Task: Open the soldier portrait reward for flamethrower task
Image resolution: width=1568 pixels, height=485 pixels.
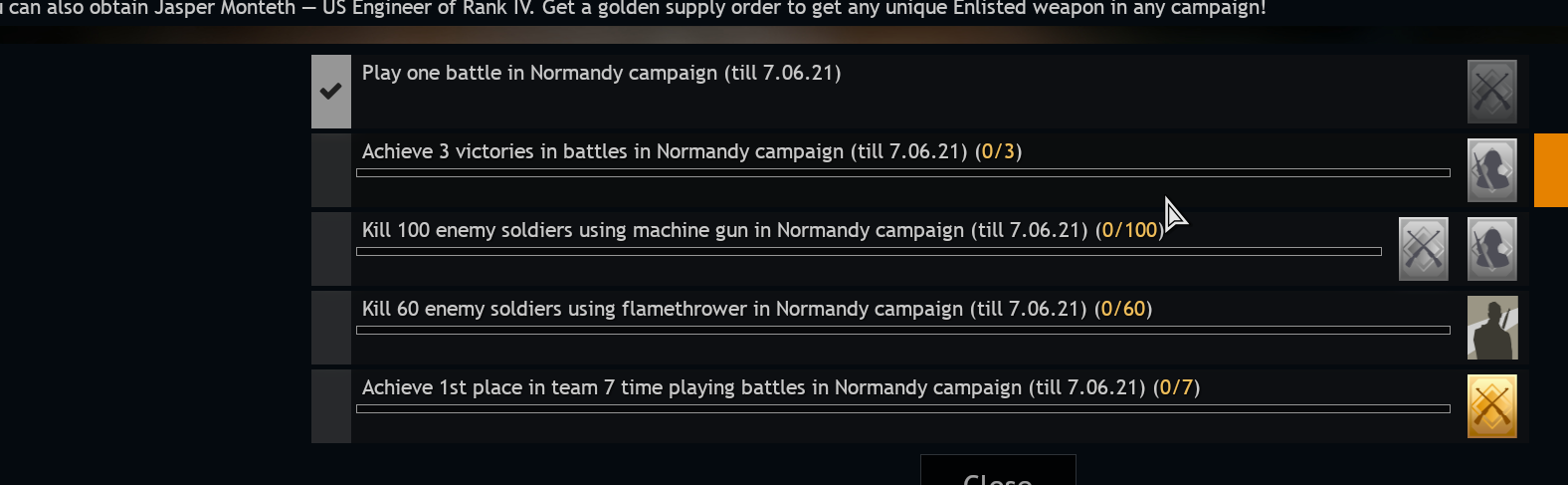Action: coord(1491,328)
